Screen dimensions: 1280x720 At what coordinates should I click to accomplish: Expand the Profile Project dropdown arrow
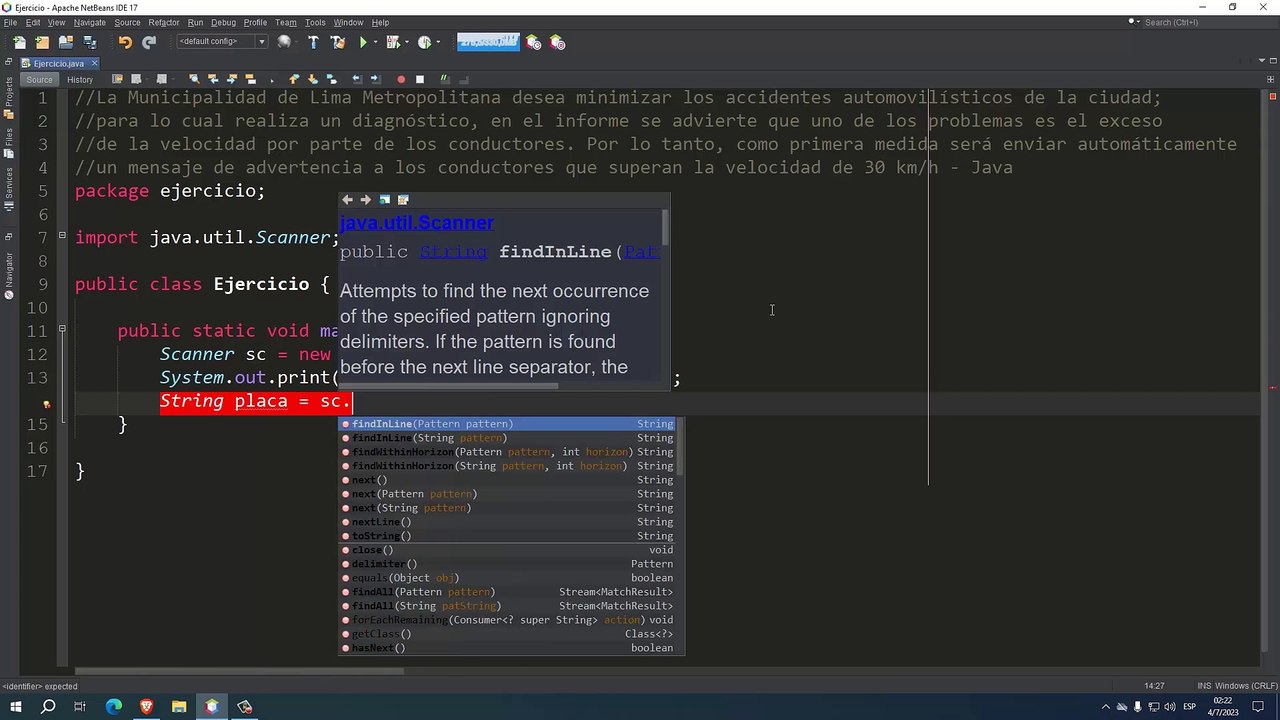438,42
